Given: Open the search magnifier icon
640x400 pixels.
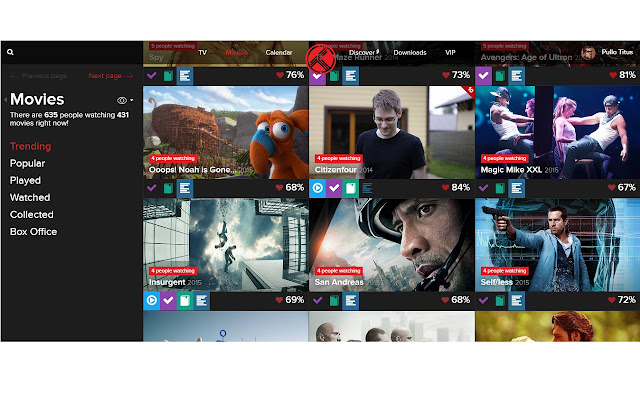Looking at the screenshot, I should (x=10, y=52).
